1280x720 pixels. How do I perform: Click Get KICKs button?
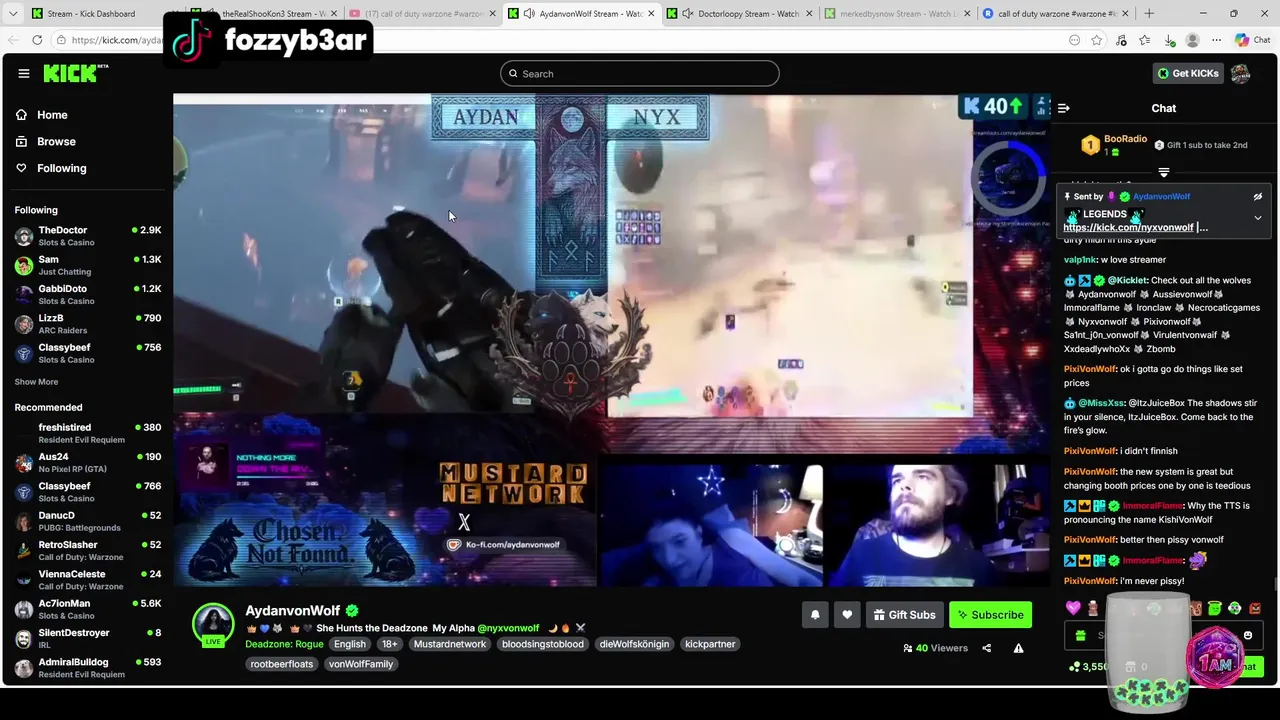click(x=1188, y=73)
